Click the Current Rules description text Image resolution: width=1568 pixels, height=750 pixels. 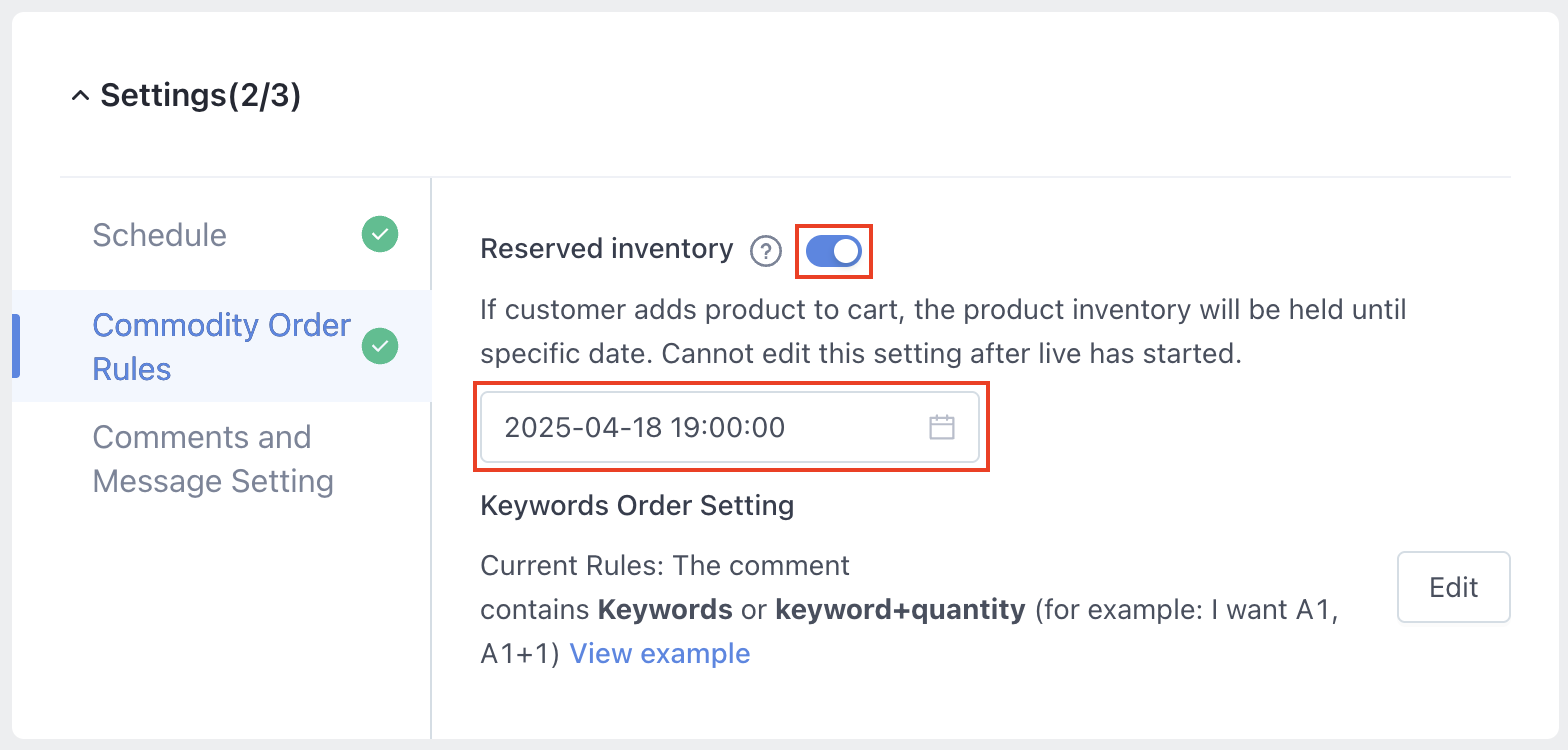click(x=909, y=609)
